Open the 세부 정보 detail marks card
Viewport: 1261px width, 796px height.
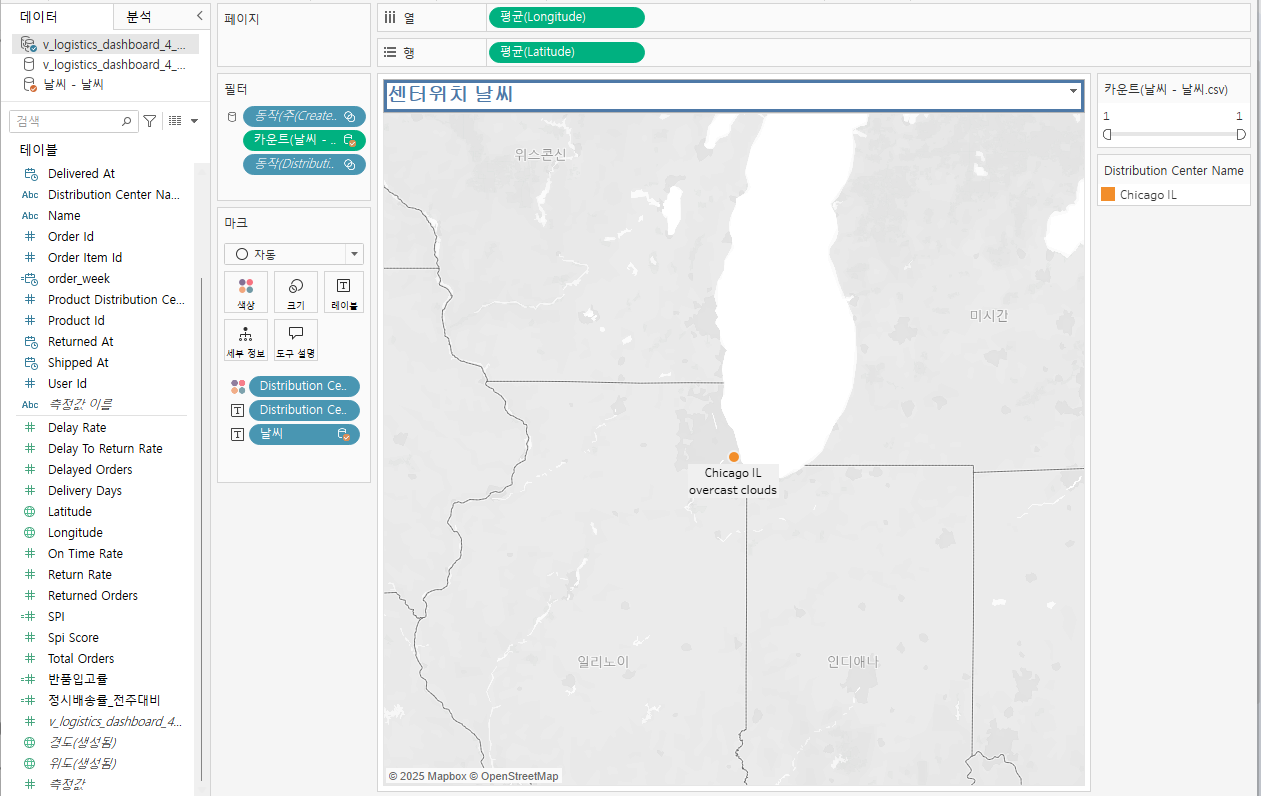(x=246, y=340)
